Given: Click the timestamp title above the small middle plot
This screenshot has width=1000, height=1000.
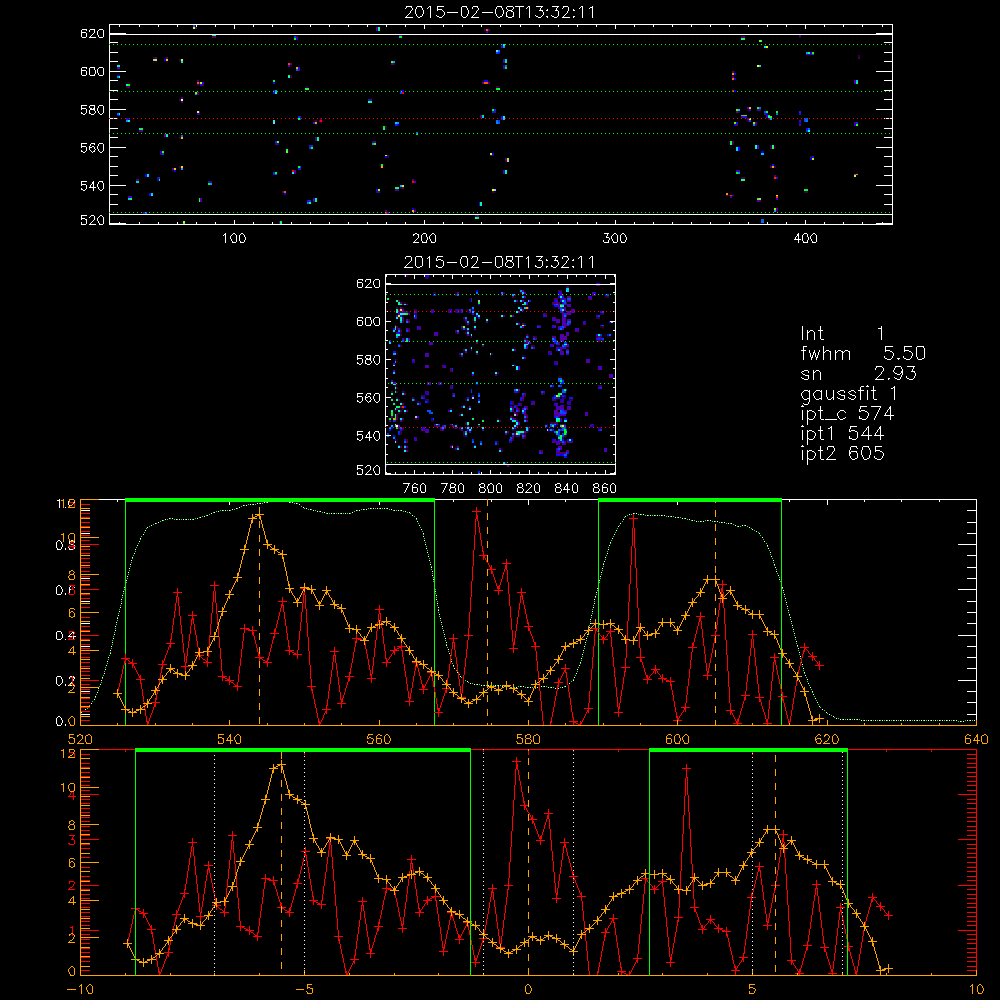Looking at the screenshot, I should 500,262.
